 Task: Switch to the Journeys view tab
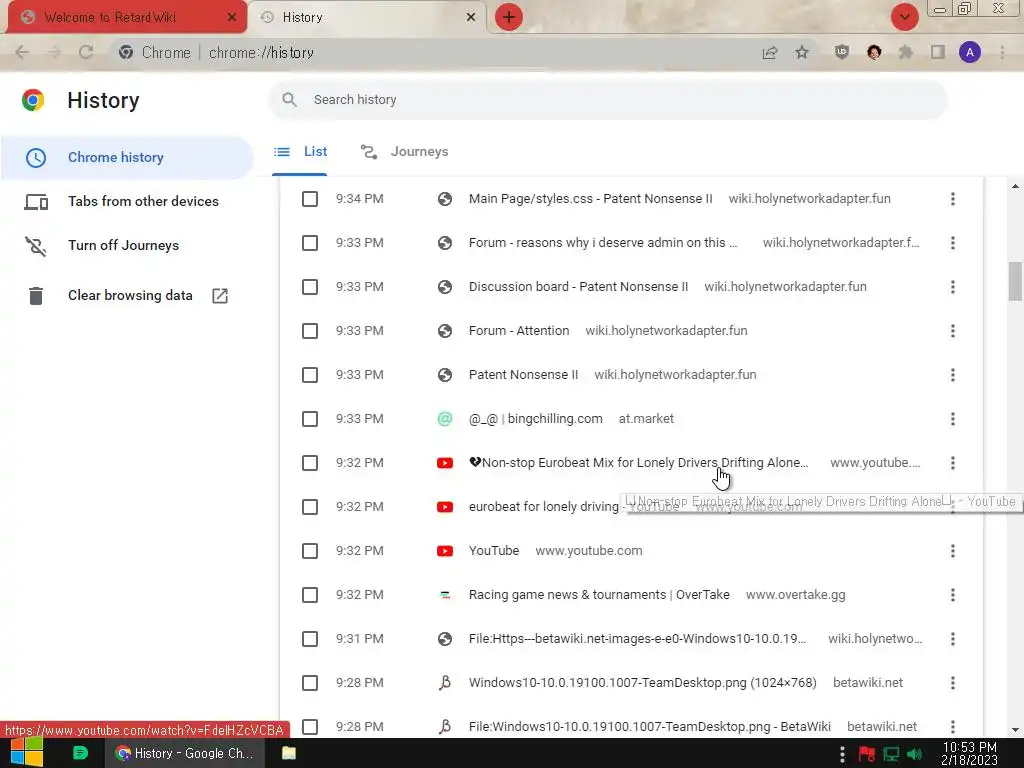coord(405,152)
